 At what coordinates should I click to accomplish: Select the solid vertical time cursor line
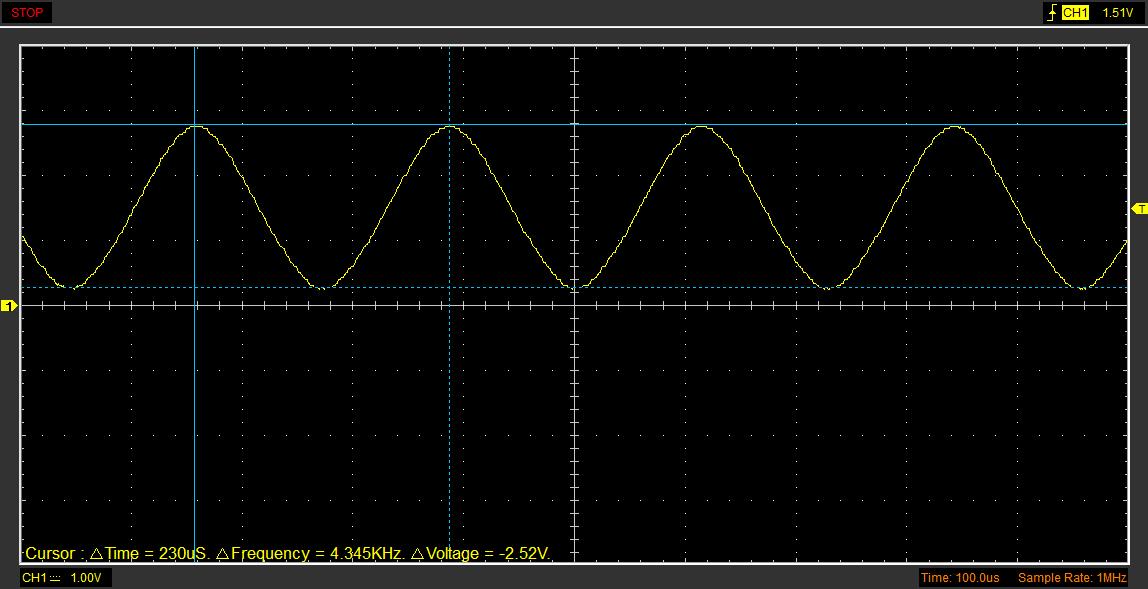point(194,400)
